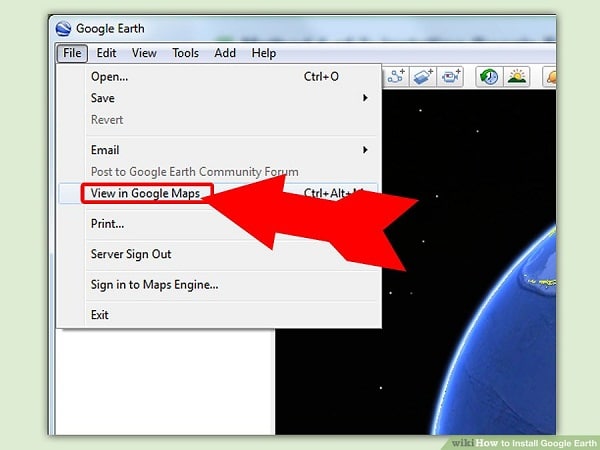Open the Tools menu
This screenshot has height=450, width=600.
[185, 53]
